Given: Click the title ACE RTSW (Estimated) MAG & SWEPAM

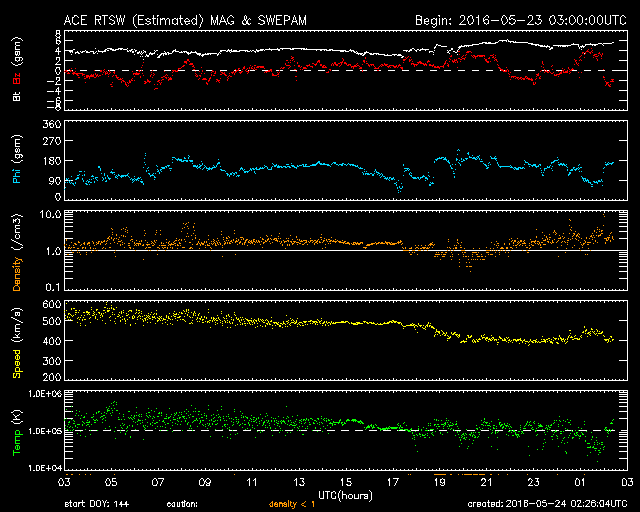Looking at the screenshot, I should pos(185,20).
